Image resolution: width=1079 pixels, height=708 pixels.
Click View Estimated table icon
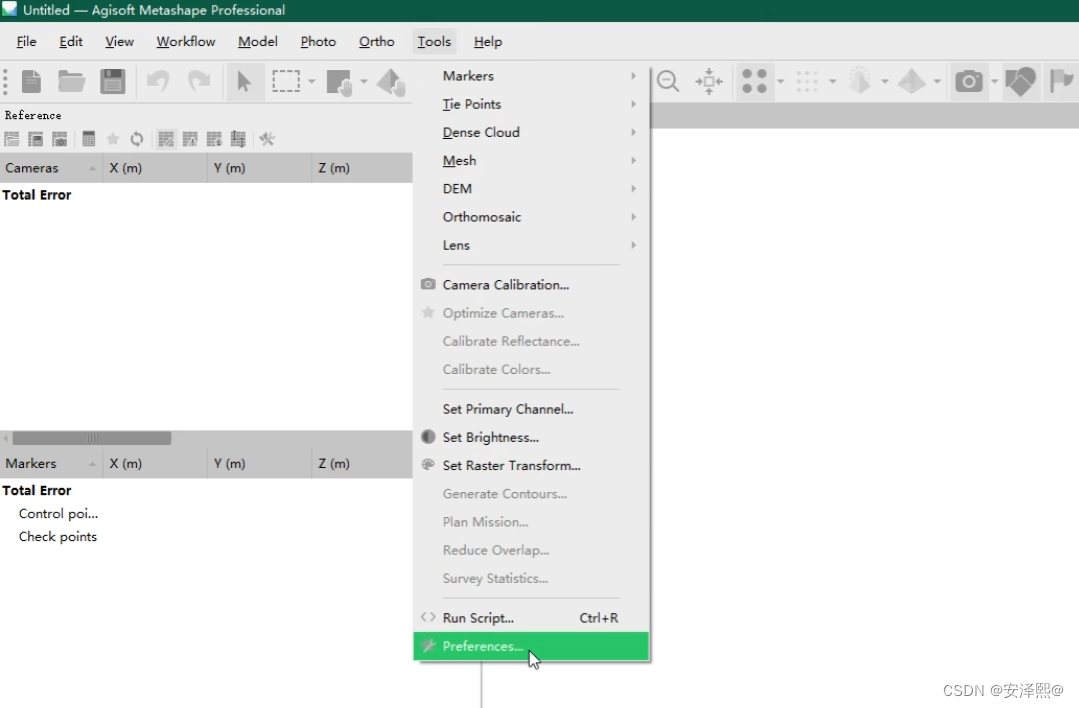click(x=214, y=139)
